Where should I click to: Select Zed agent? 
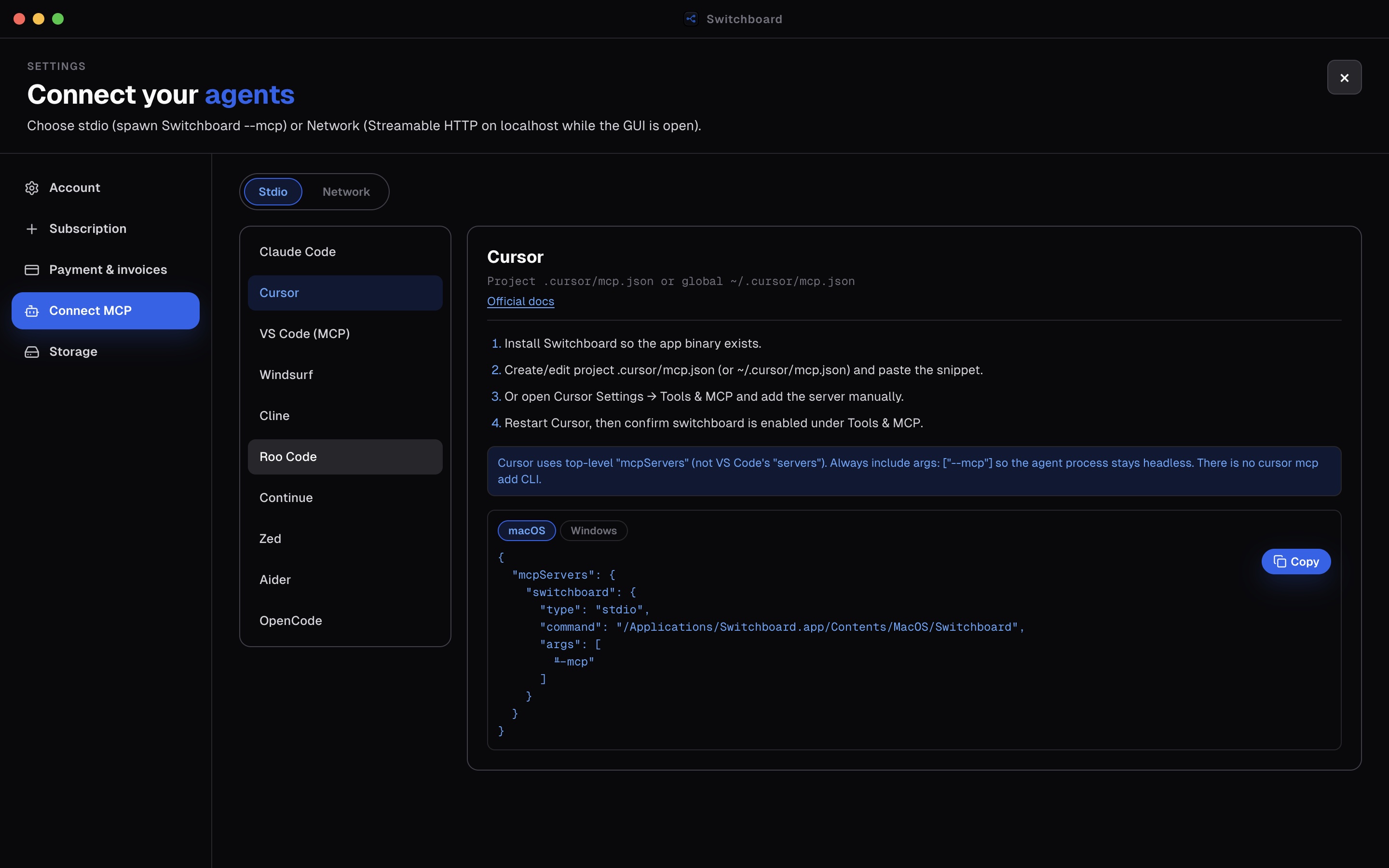pos(345,539)
